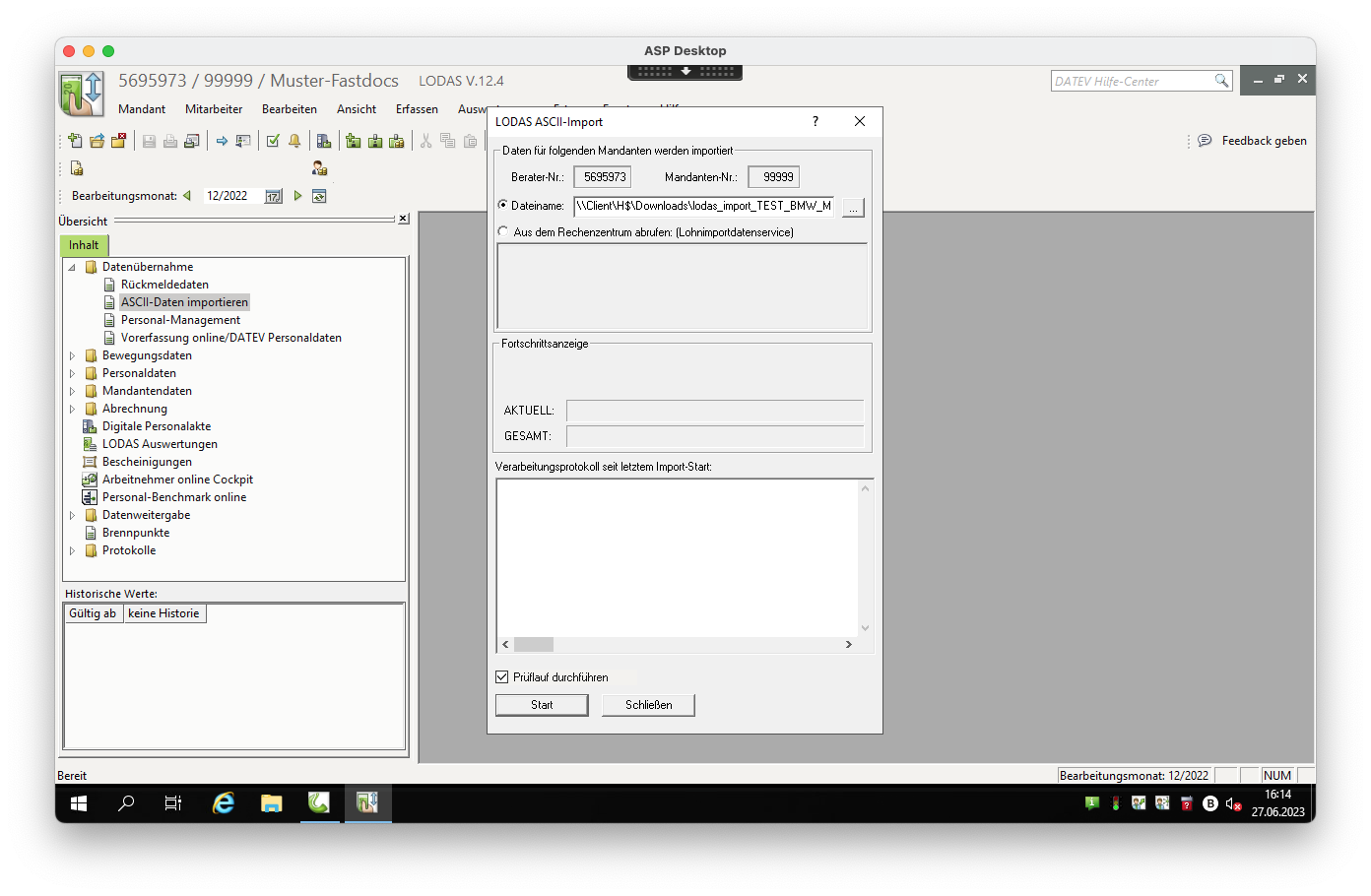Click the add employee icon with plus
This screenshot has height=896, width=1371.
(354, 141)
